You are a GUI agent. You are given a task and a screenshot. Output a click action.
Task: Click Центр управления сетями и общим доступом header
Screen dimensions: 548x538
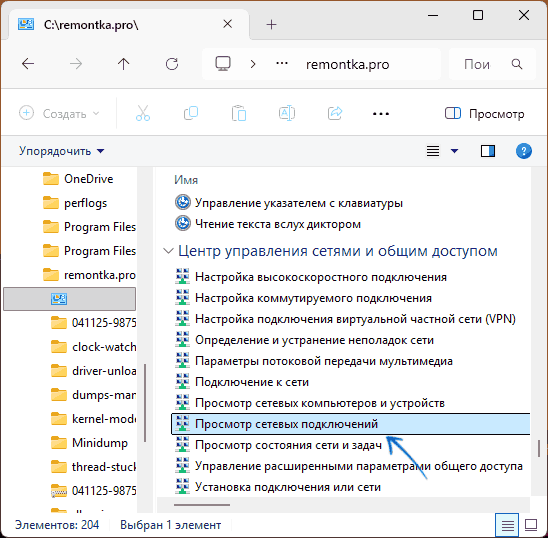(x=338, y=251)
